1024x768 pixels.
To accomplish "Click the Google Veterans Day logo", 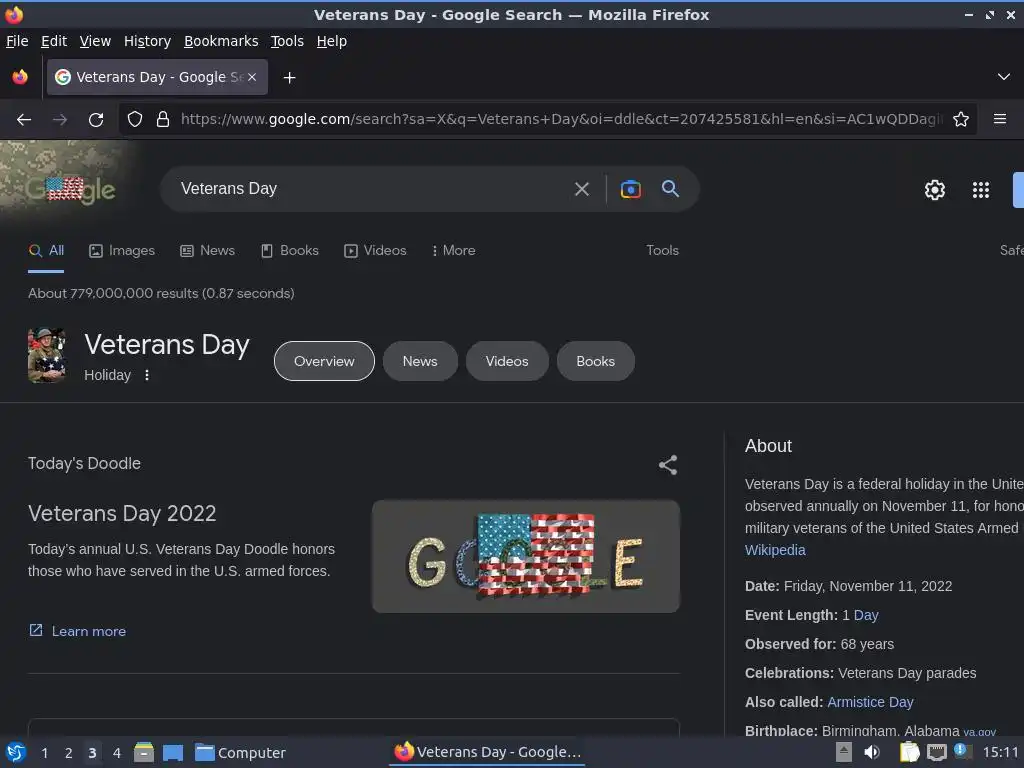I will (71, 189).
